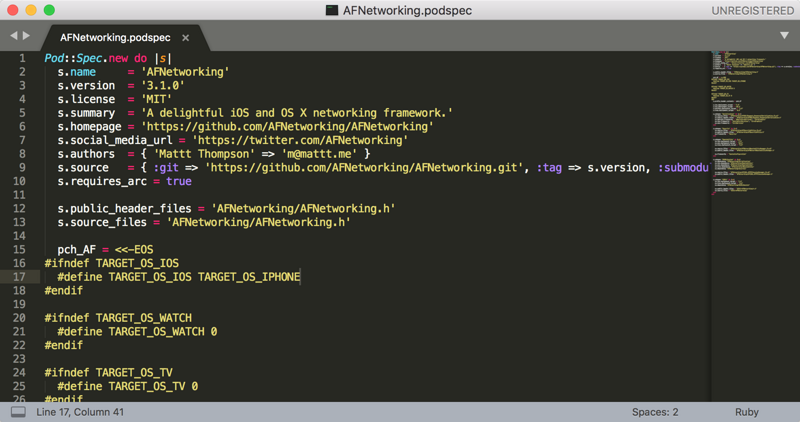Viewport: 800px width, 422px height.
Task: Open the tab list dropdown arrow
Action: tap(784, 36)
